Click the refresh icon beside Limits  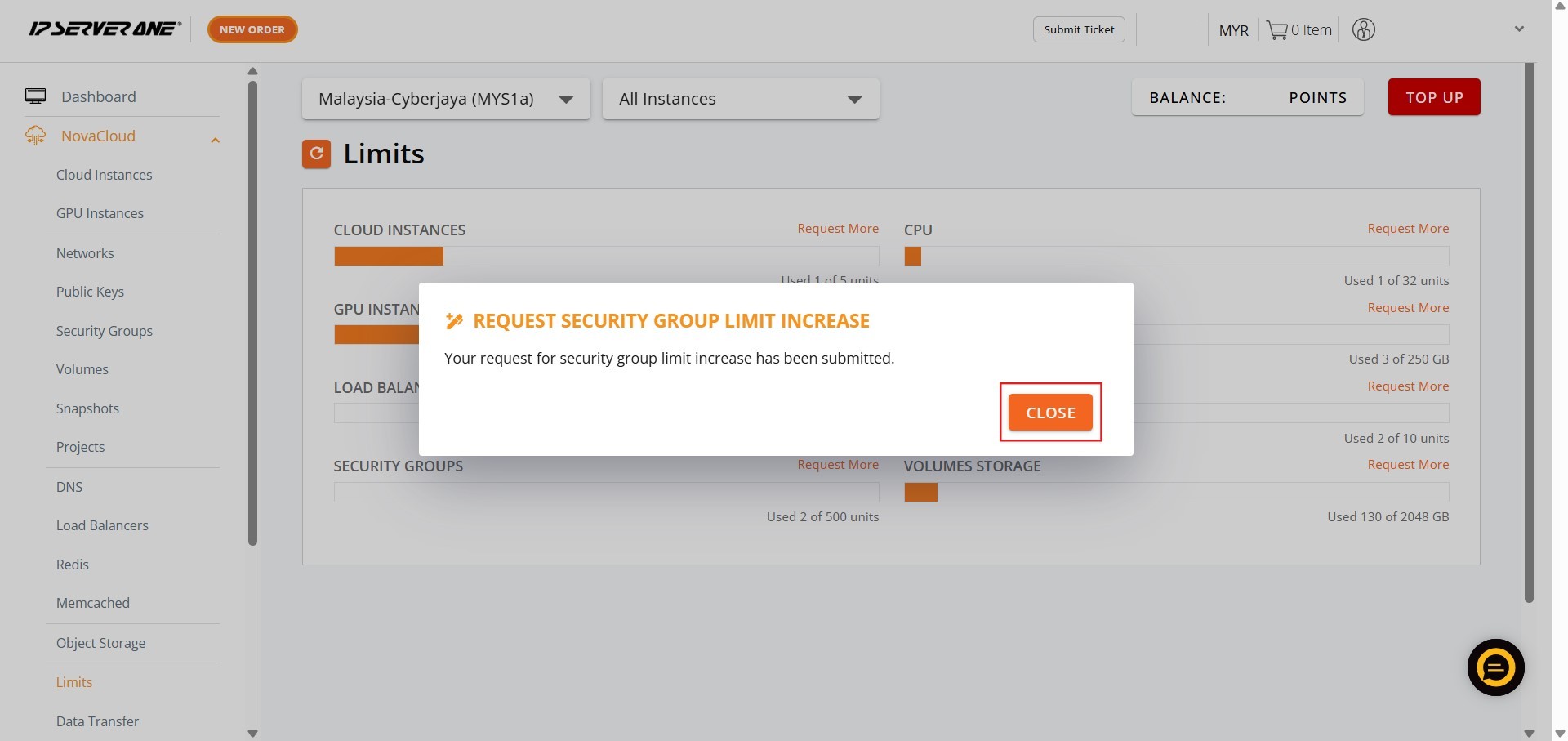[316, 154]
